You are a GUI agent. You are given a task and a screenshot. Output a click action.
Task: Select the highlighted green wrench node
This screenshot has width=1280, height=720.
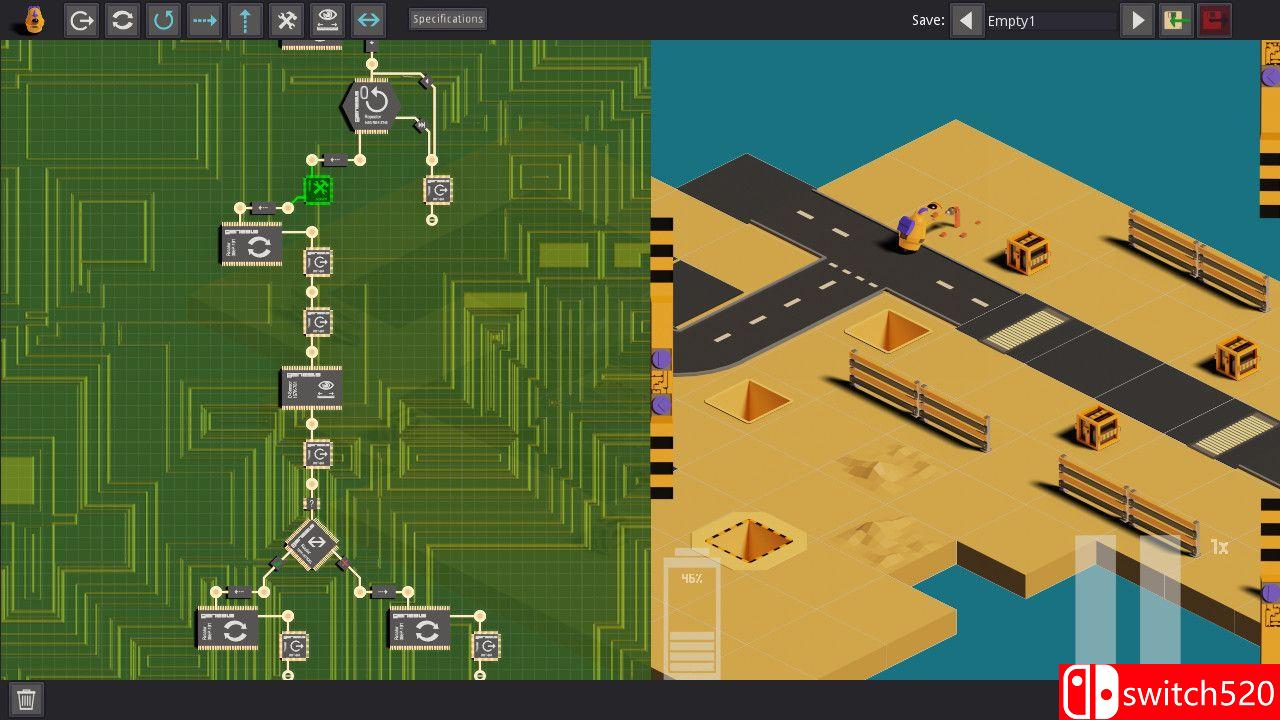click(x=318, y=189)
